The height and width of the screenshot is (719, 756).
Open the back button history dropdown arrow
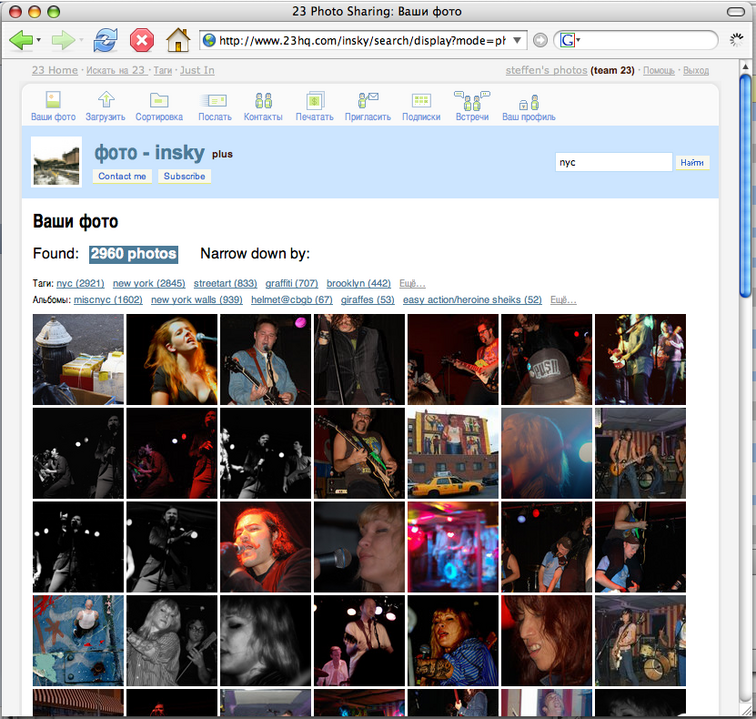coord(39,41)
